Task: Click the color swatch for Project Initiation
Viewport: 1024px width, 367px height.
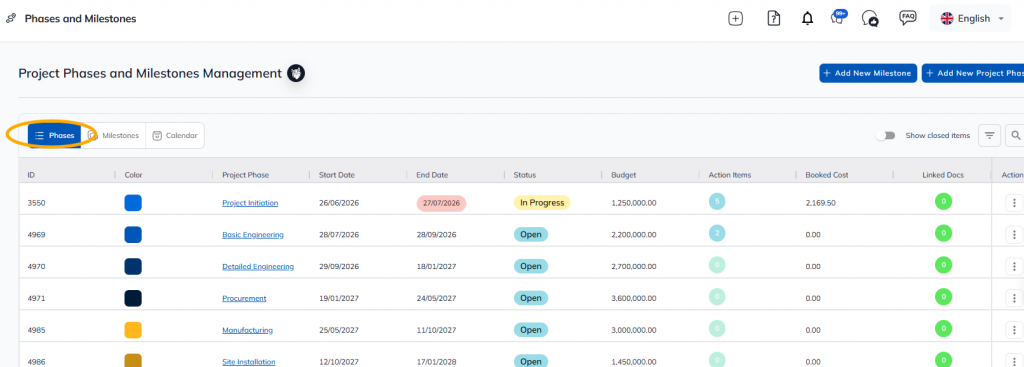Action: 133,202
